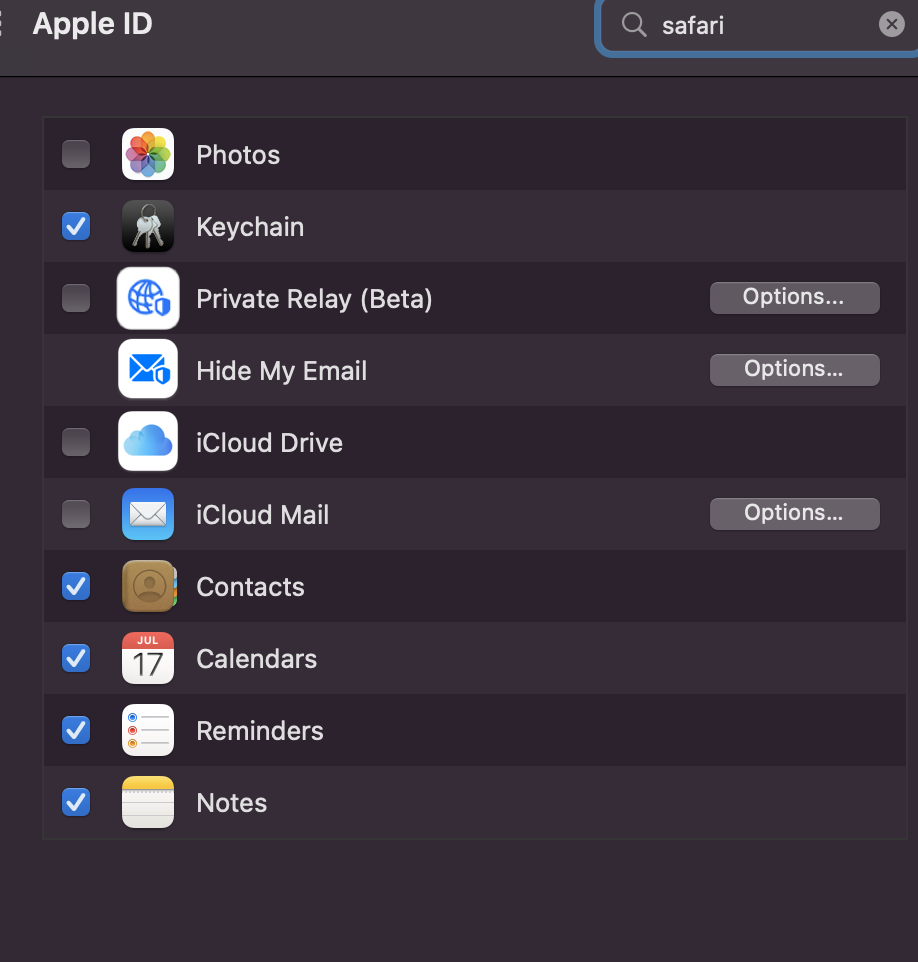Click the Calendars label

pyautogui.click(x=256, y=659)
